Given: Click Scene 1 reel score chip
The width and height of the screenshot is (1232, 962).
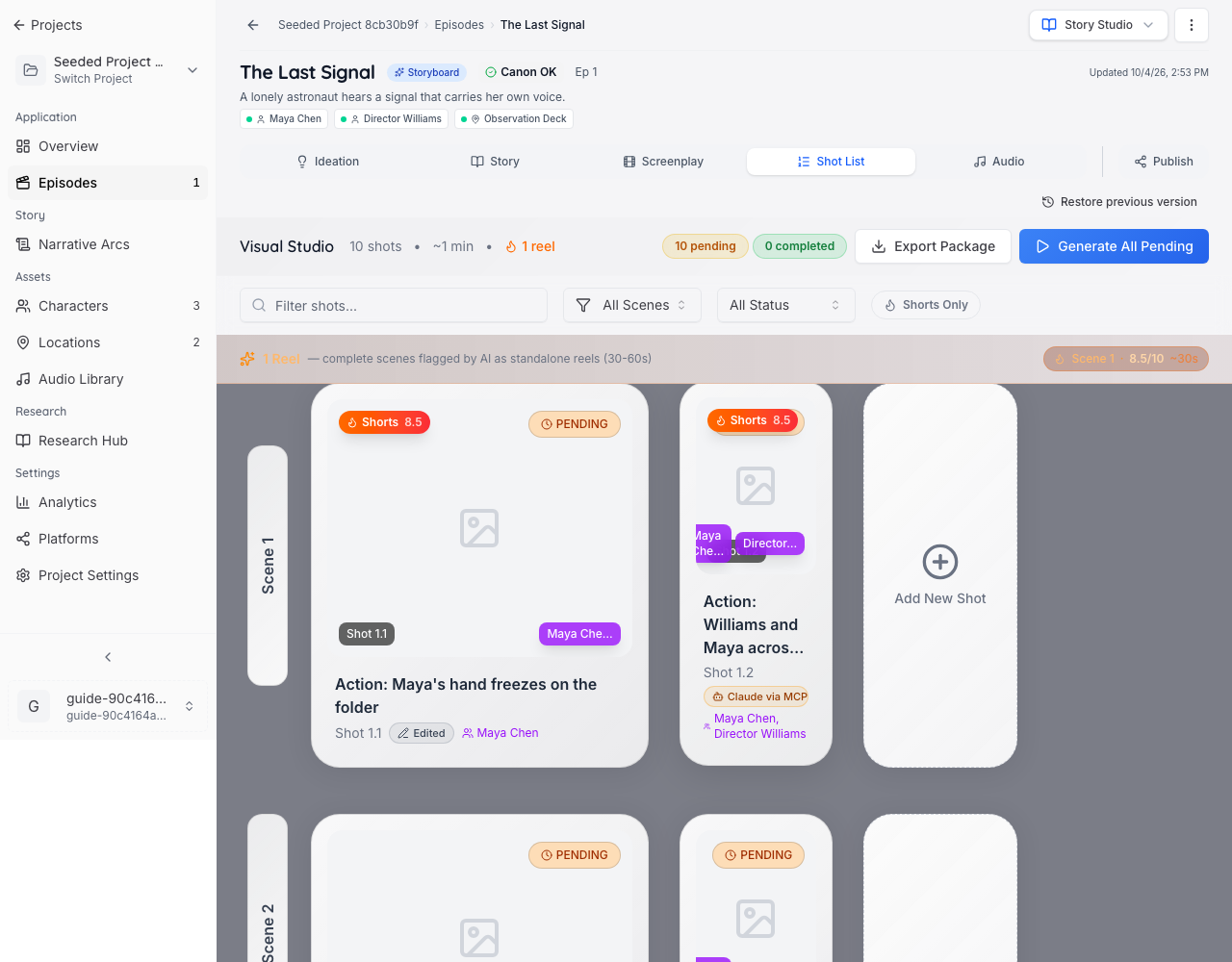Looking at the screenshot, I should tap(1126, 359).
